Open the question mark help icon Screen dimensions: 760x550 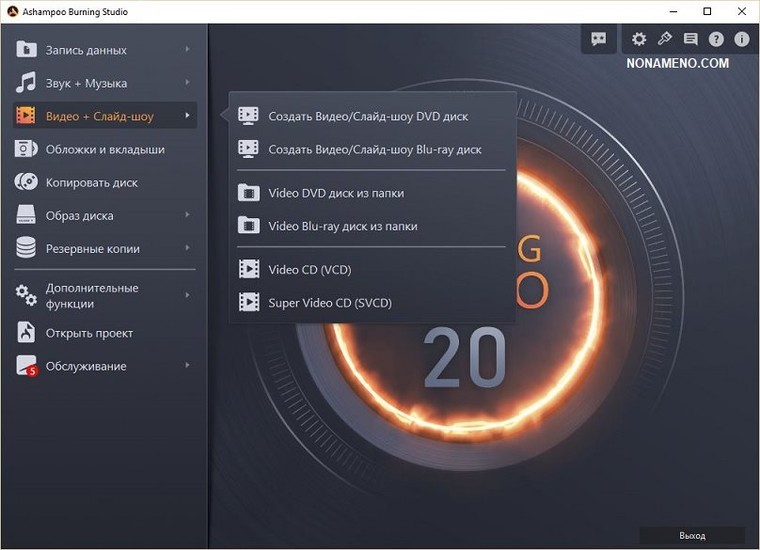tap(716, 39)
